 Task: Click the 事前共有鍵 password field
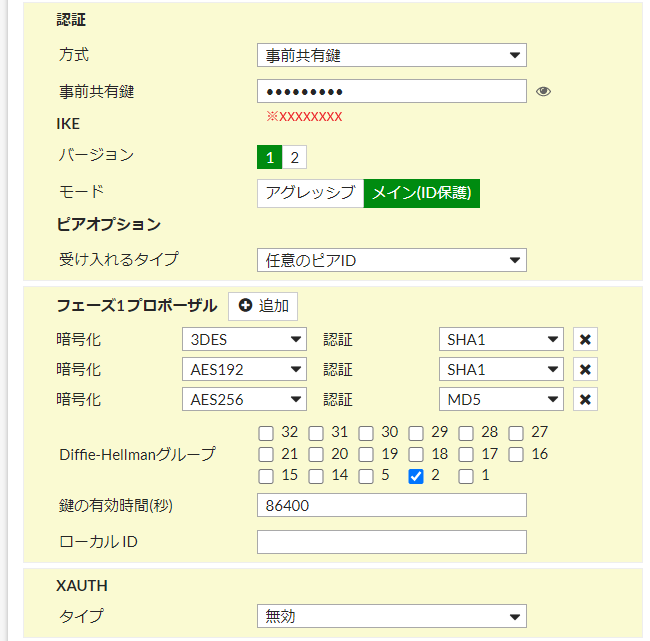[392, 91]
